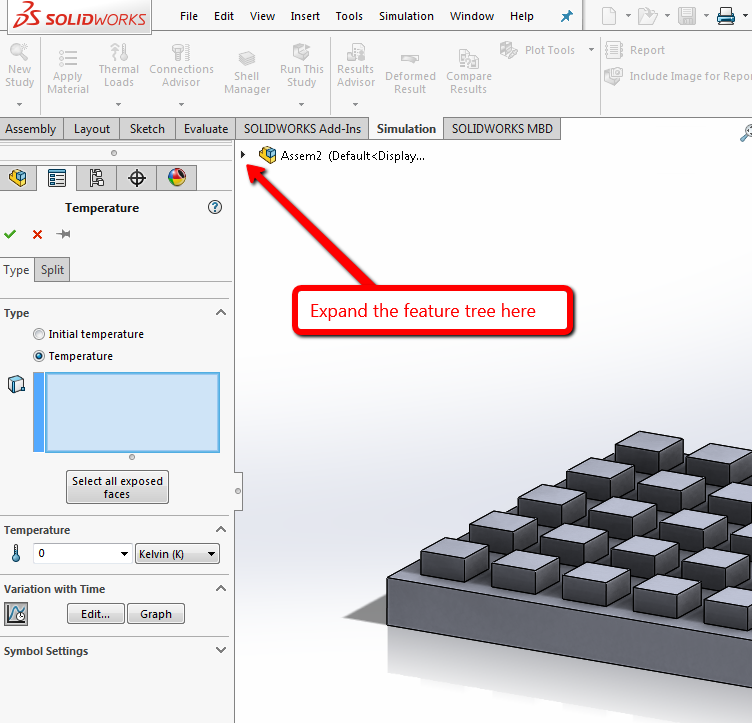
Task: Select the Initial temperature radio button
Action: [39, 334]
